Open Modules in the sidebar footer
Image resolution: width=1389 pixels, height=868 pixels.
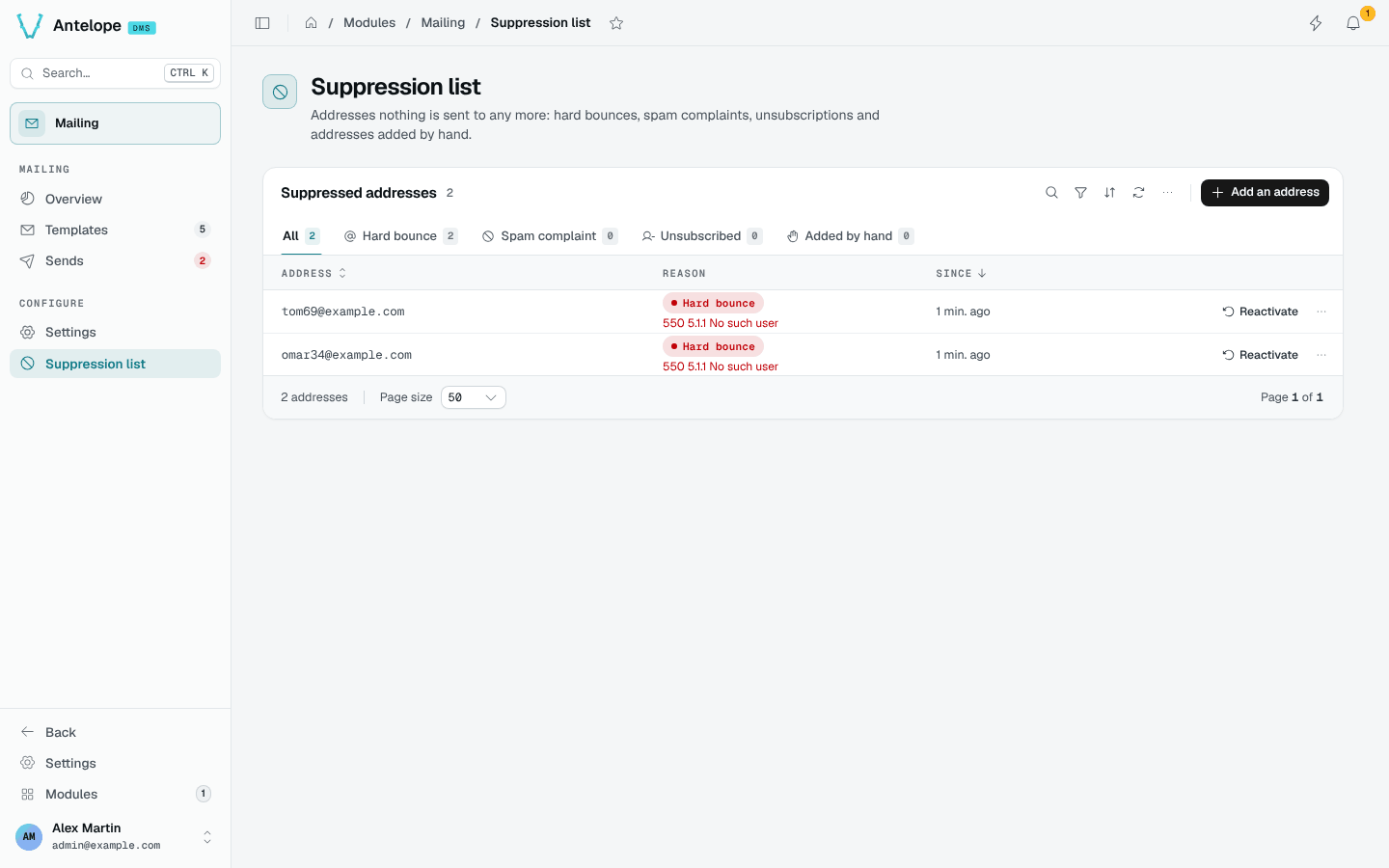pos(115,794)
